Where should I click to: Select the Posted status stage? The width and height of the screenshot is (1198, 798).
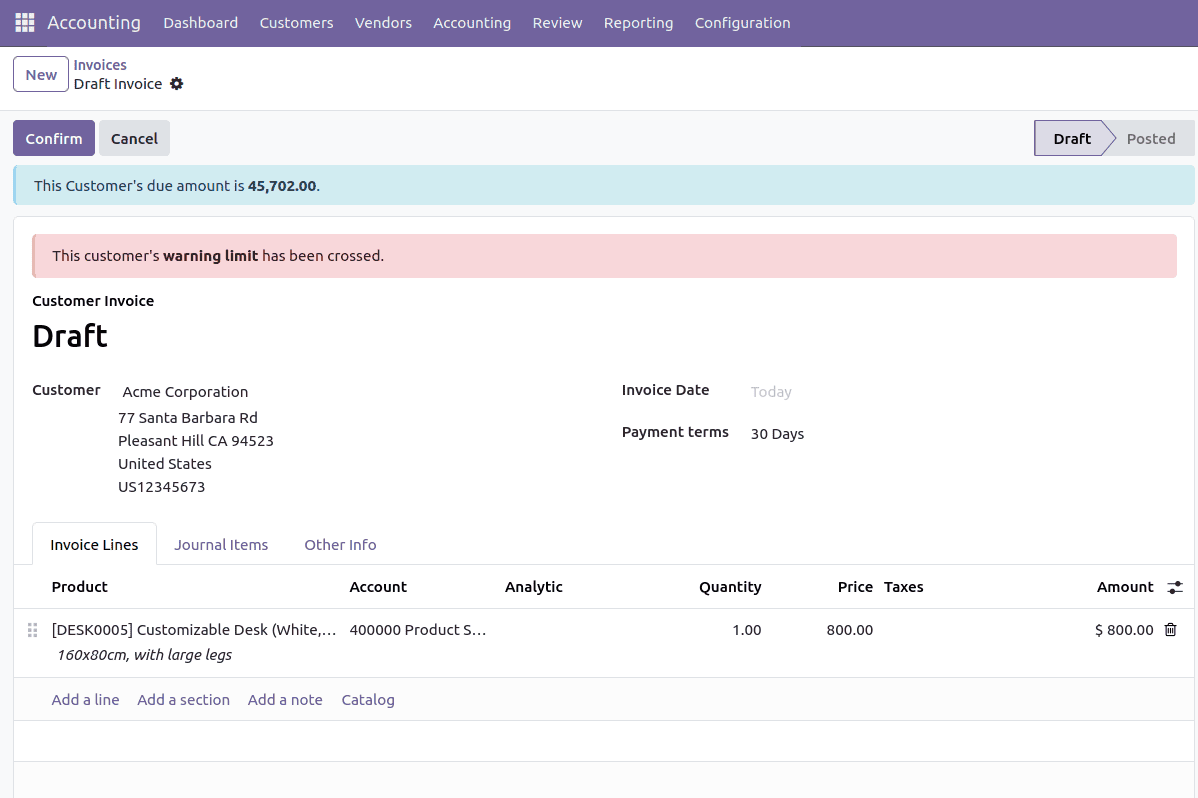(x=1151, y=138)
